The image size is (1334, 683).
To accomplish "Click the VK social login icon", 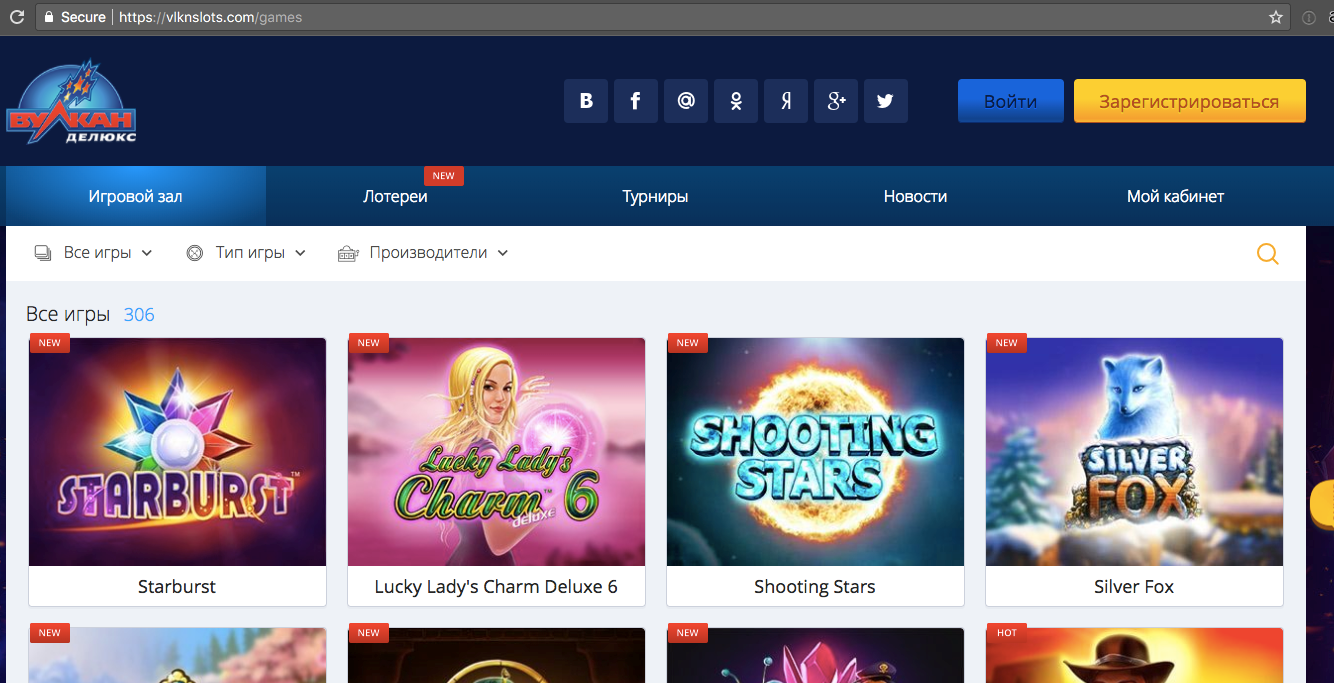I will [586, 101].
